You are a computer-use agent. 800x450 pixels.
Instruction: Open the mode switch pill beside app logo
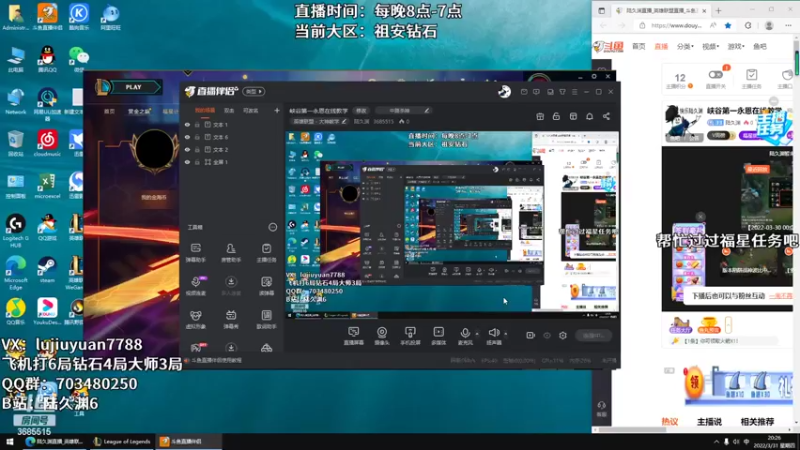254,91
